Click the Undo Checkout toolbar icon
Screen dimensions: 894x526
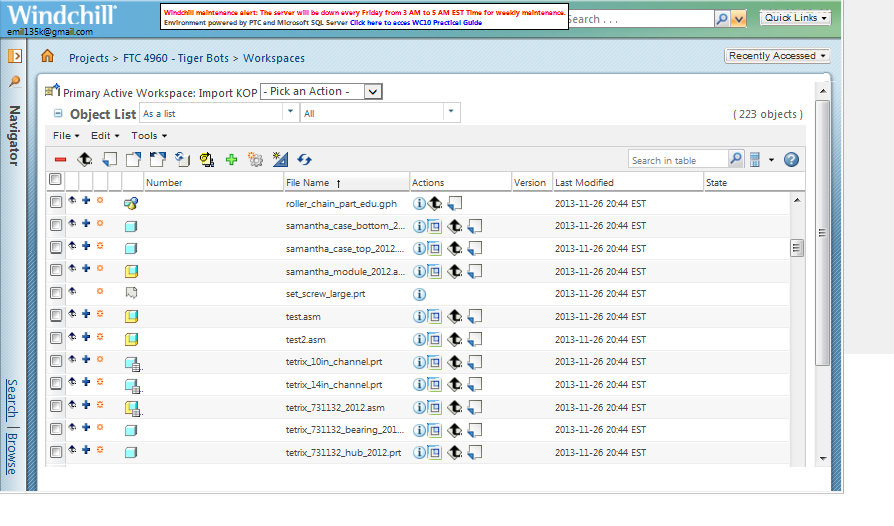pos(157,160)
